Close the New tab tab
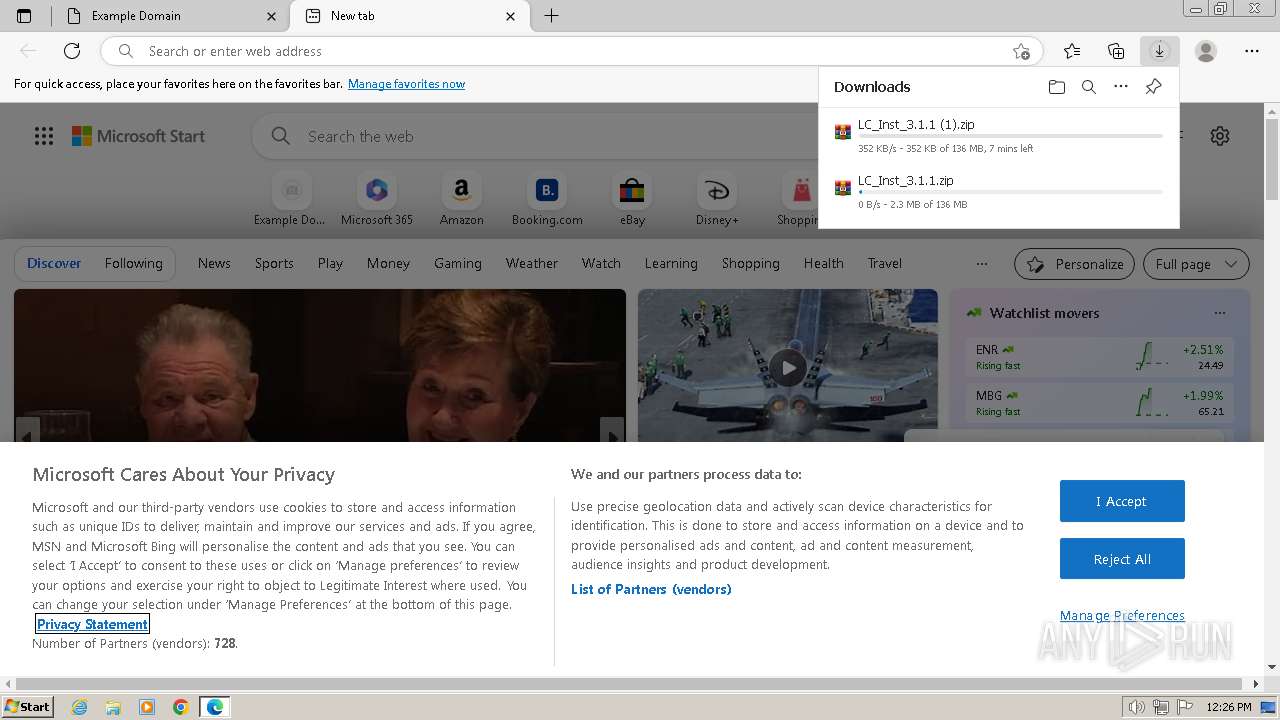The image size is (1280, 720). pyautogui.click(x=511, y=16)
